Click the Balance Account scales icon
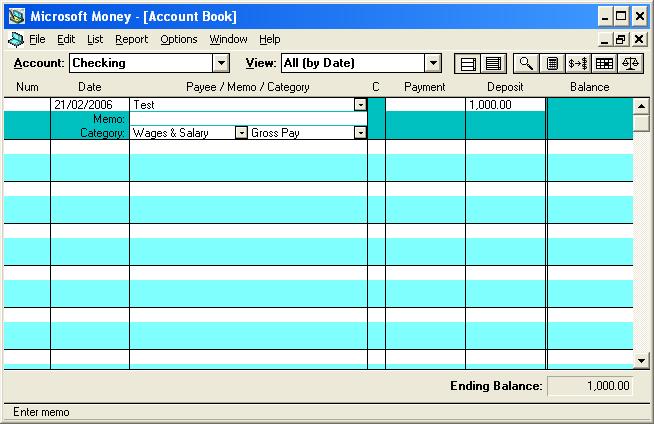This screenshot has height=424, width=654. (x=630, y=63)
